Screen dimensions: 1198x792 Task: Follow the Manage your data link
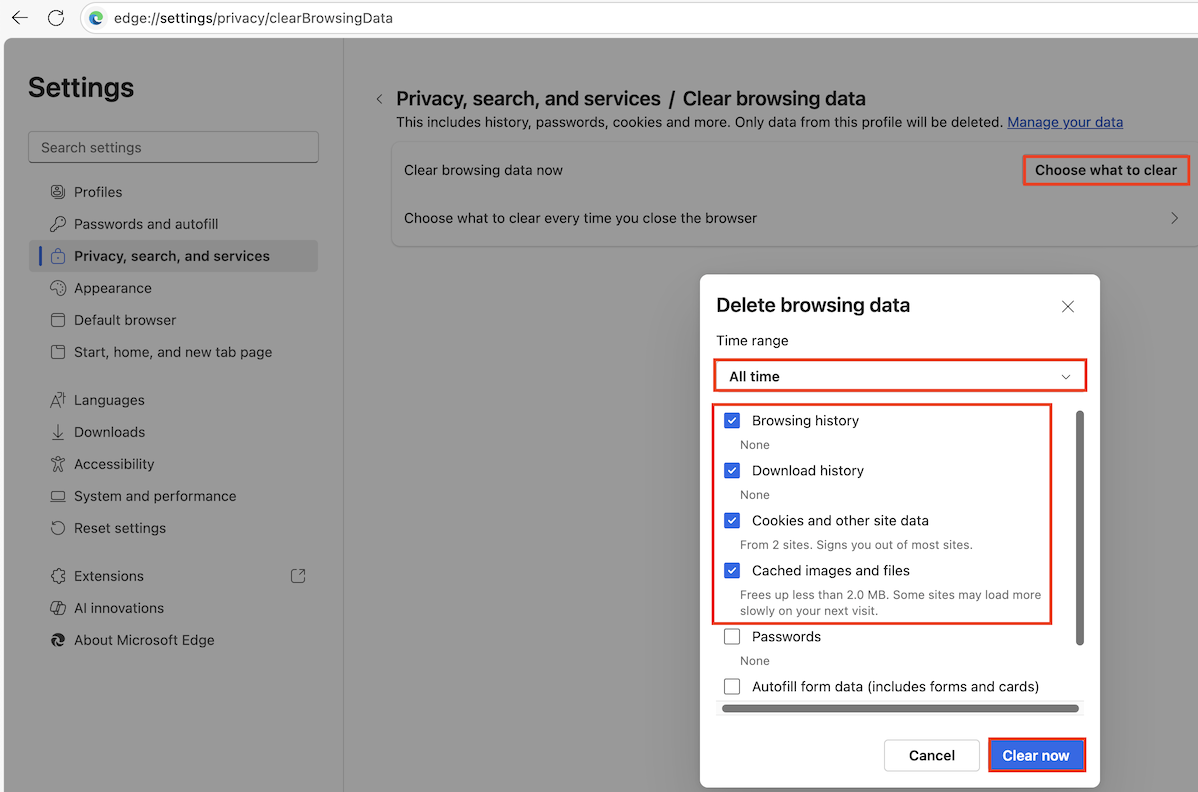pyautogui.click(x=1064, y=122)
